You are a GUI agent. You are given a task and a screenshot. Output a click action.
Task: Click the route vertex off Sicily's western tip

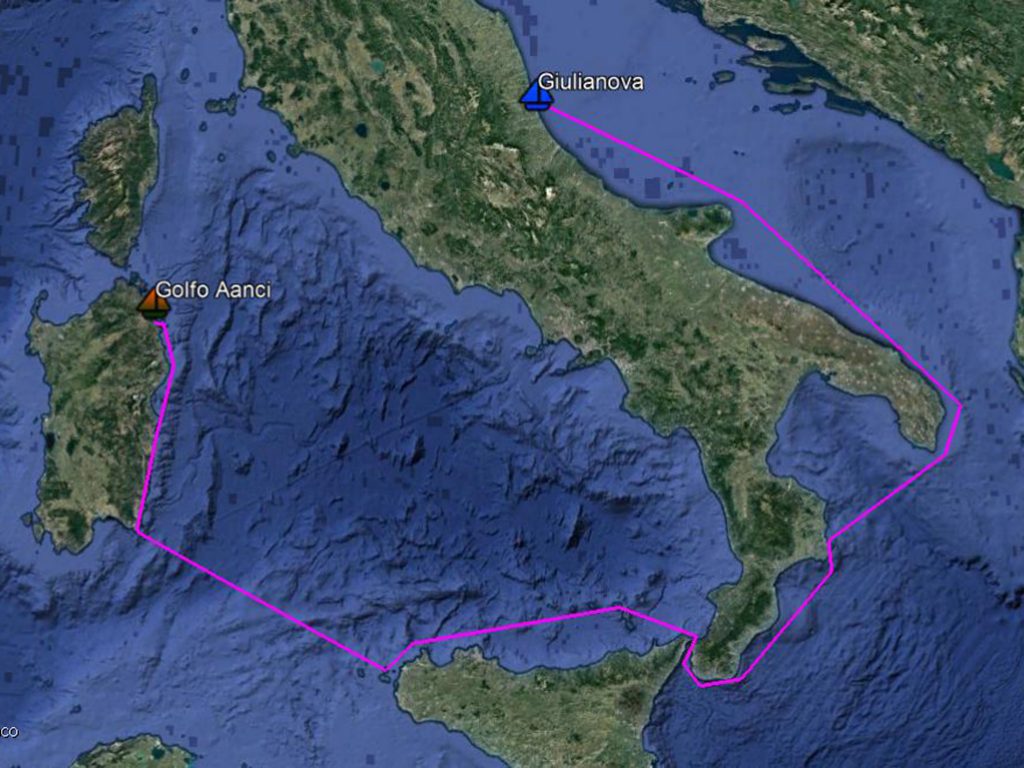[385, 669]
